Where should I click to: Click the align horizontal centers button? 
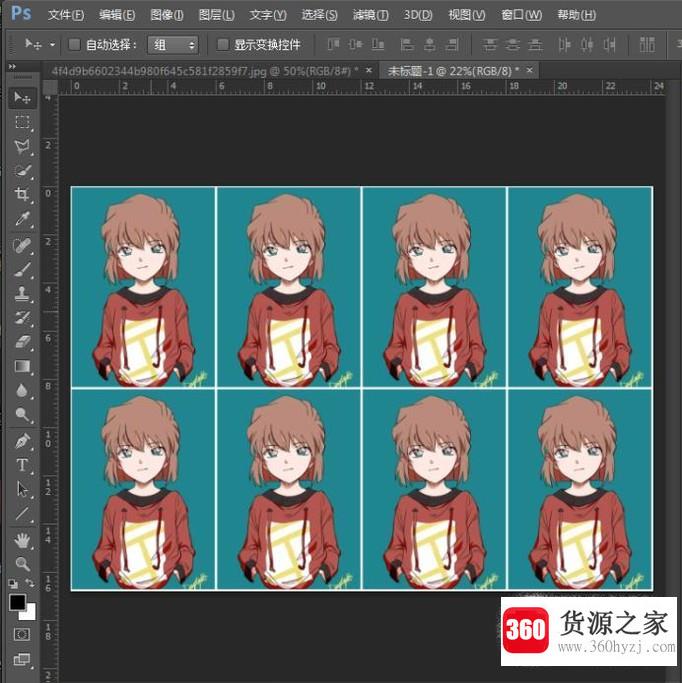[x=429, y=44]
